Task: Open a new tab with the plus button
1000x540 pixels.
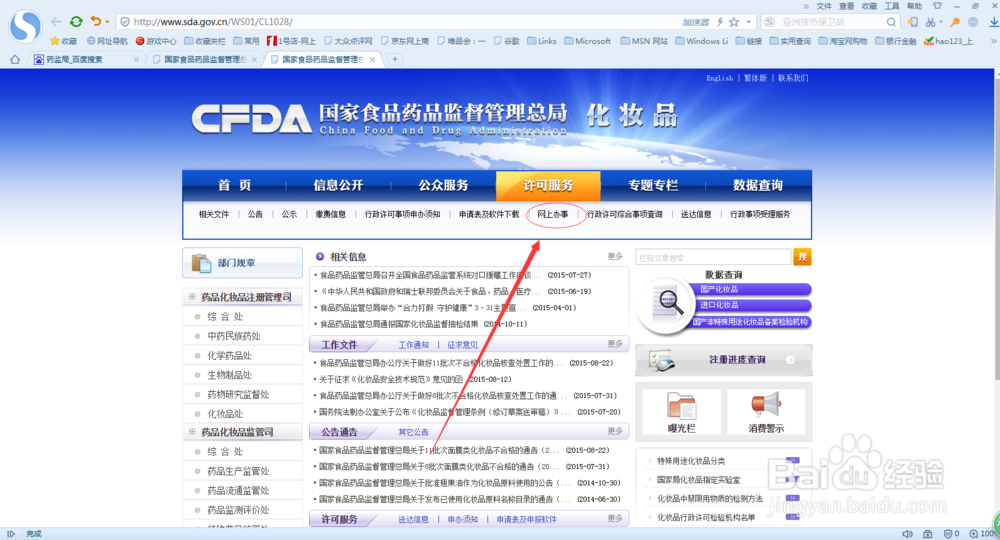Action: pyautogui.click(x=395, y=59)
